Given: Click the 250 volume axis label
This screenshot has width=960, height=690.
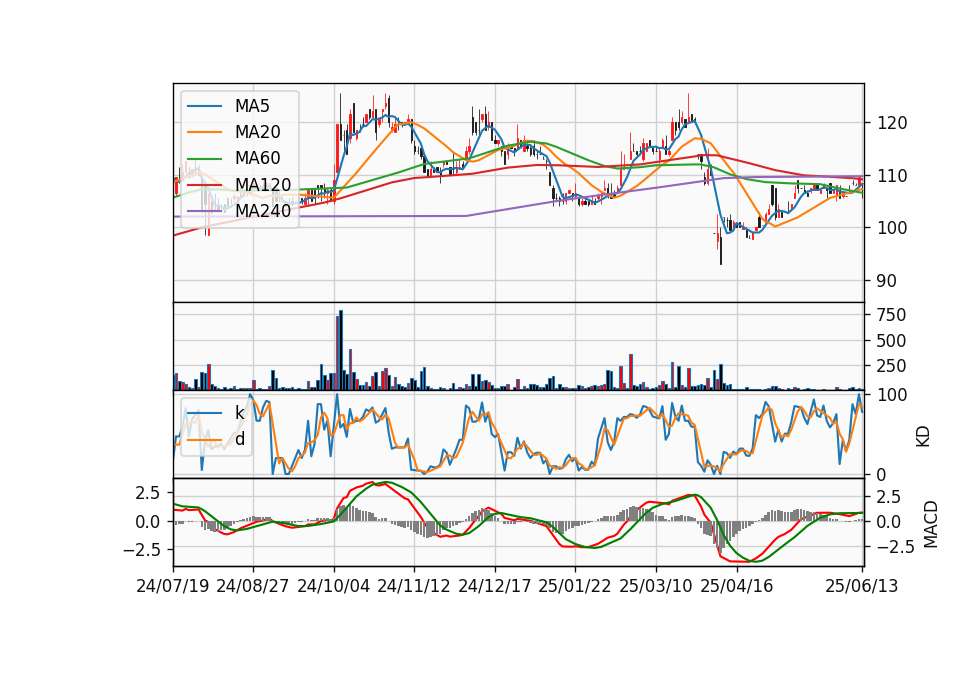Looking at the screenshot, I should (x=892, y=366).
